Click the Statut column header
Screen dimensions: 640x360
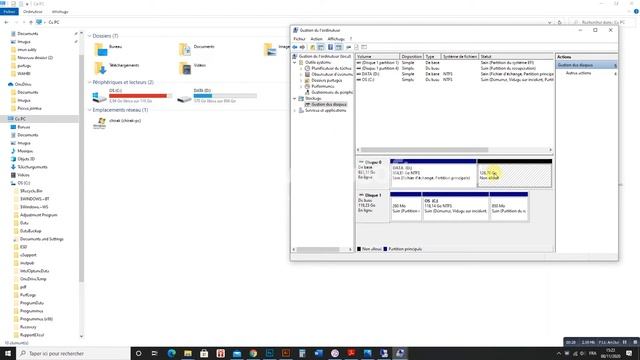516,57
